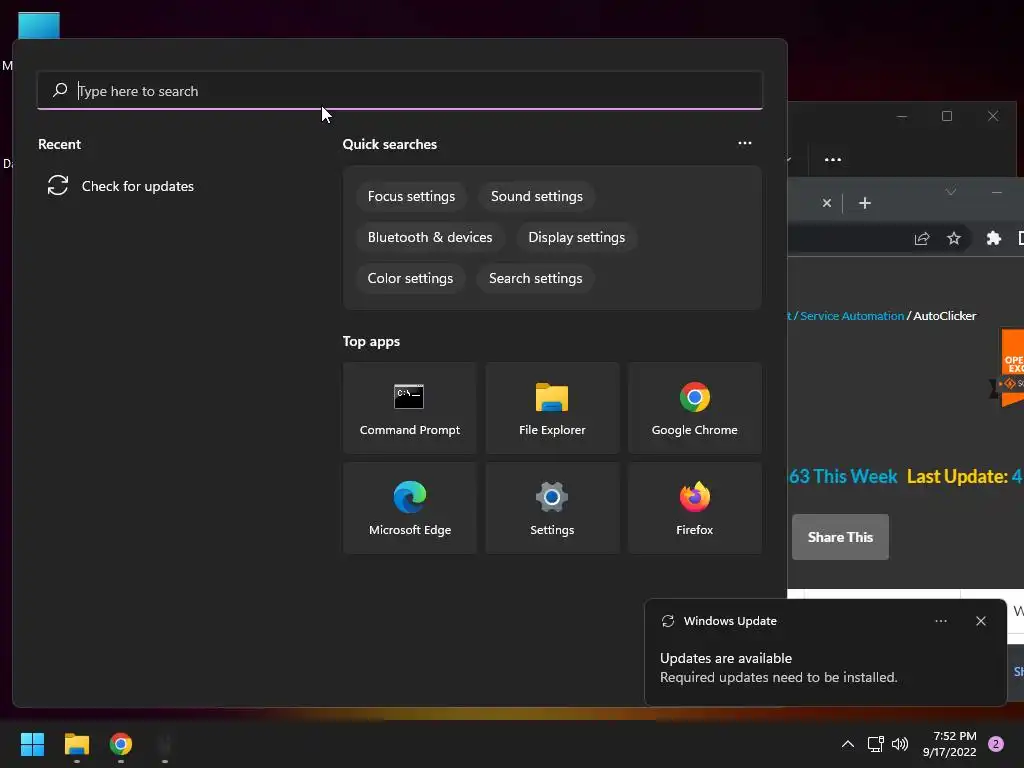Expand the browser tab search chevron

[x=950, y=192]
